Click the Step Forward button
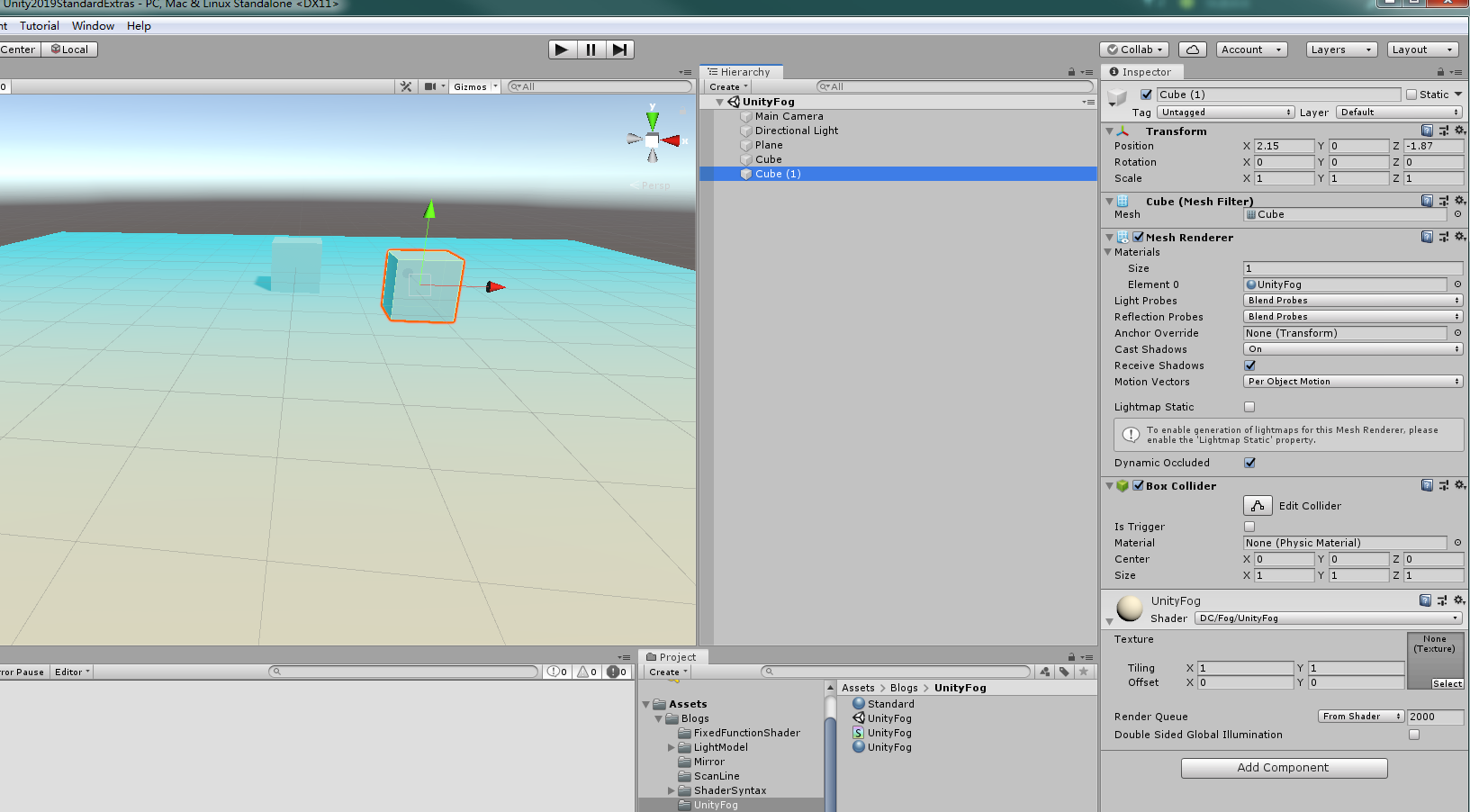 click(x=619, y=50)
